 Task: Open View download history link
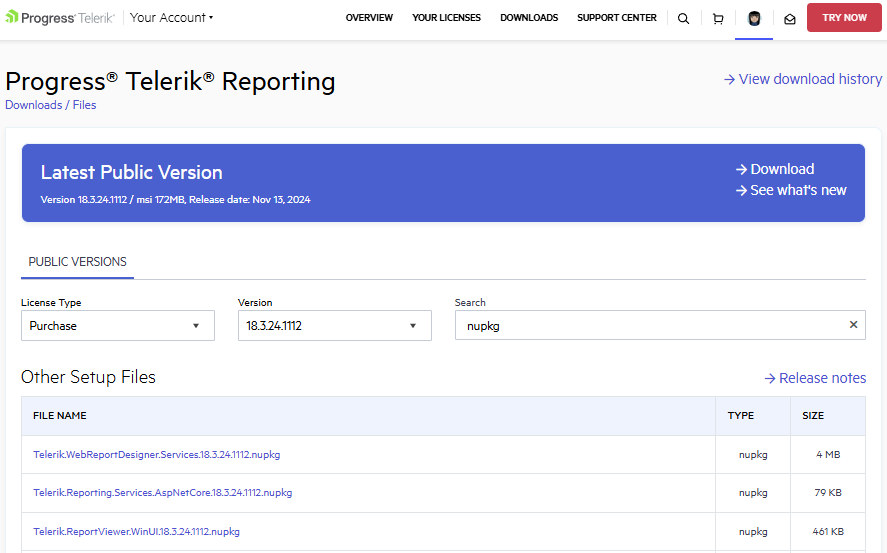803,79
